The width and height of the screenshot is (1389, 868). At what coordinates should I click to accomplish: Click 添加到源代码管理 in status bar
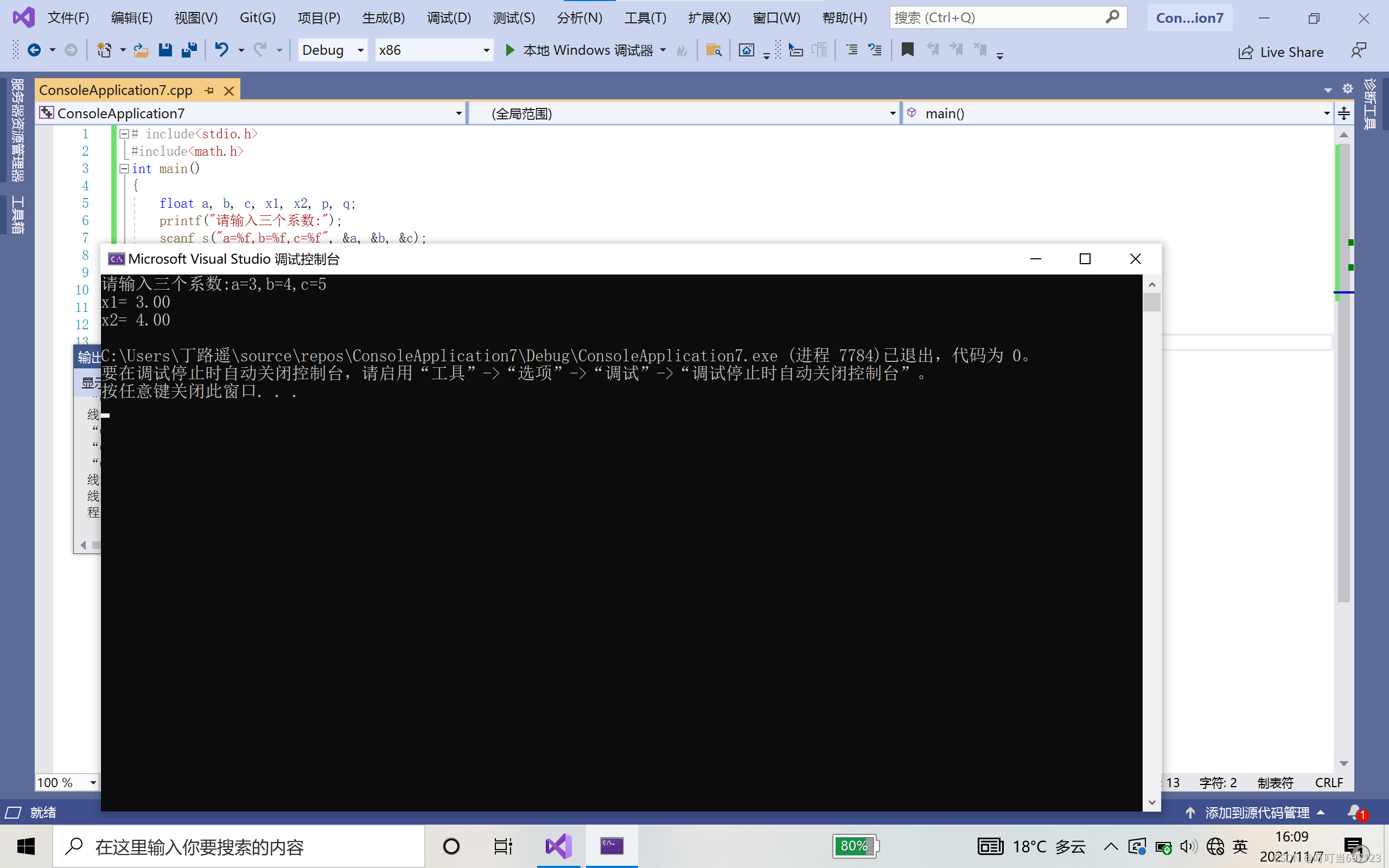pyautogui.click(x=1257, y=812)
